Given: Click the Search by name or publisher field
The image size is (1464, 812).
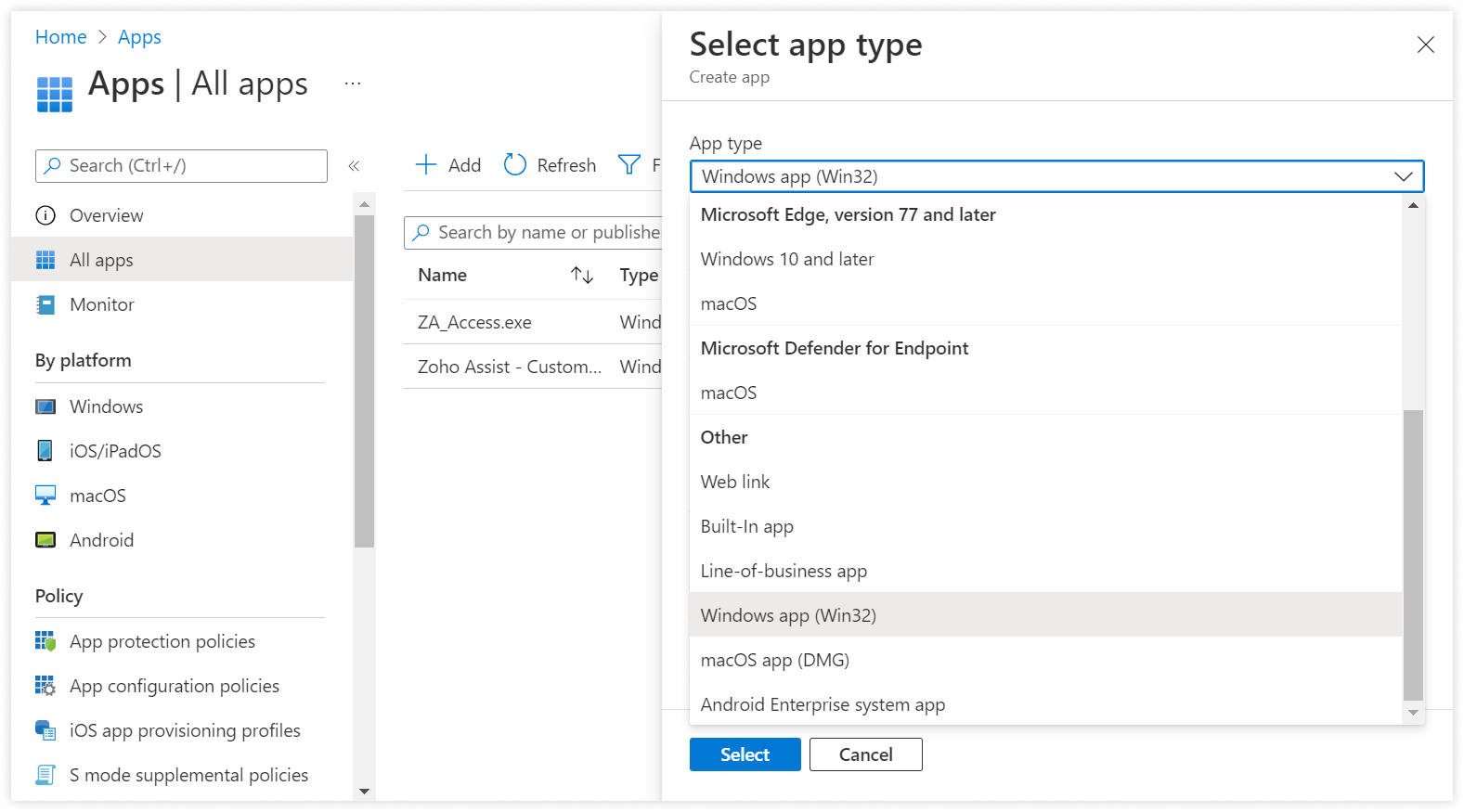Looking at the screenshot, I should pos(533,233).
